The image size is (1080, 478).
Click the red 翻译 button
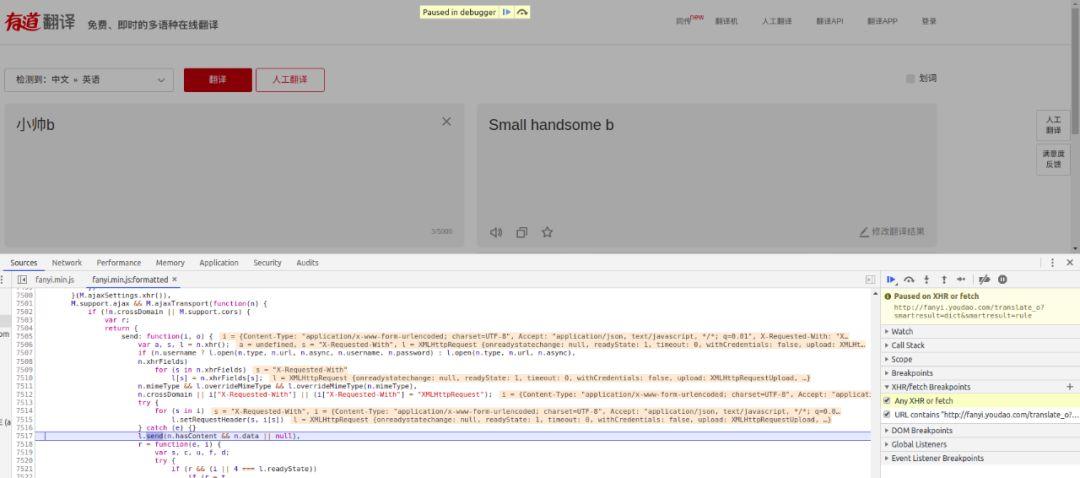(x=218, y=80)
